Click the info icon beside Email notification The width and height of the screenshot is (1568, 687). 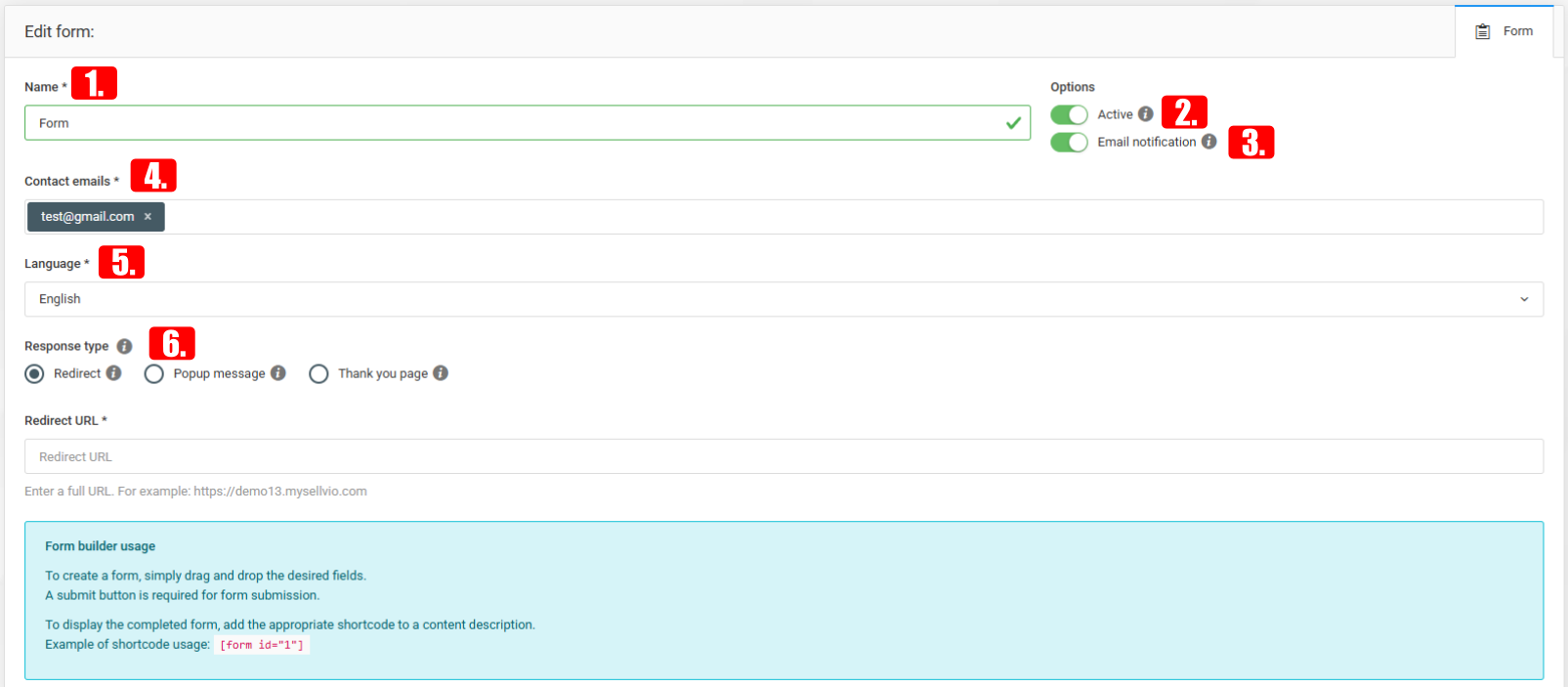pyautogui.click(x=1209, y=142)
